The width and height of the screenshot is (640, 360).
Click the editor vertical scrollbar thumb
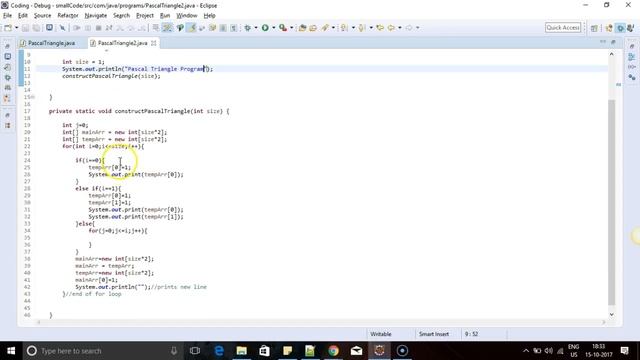click(611, 202)
